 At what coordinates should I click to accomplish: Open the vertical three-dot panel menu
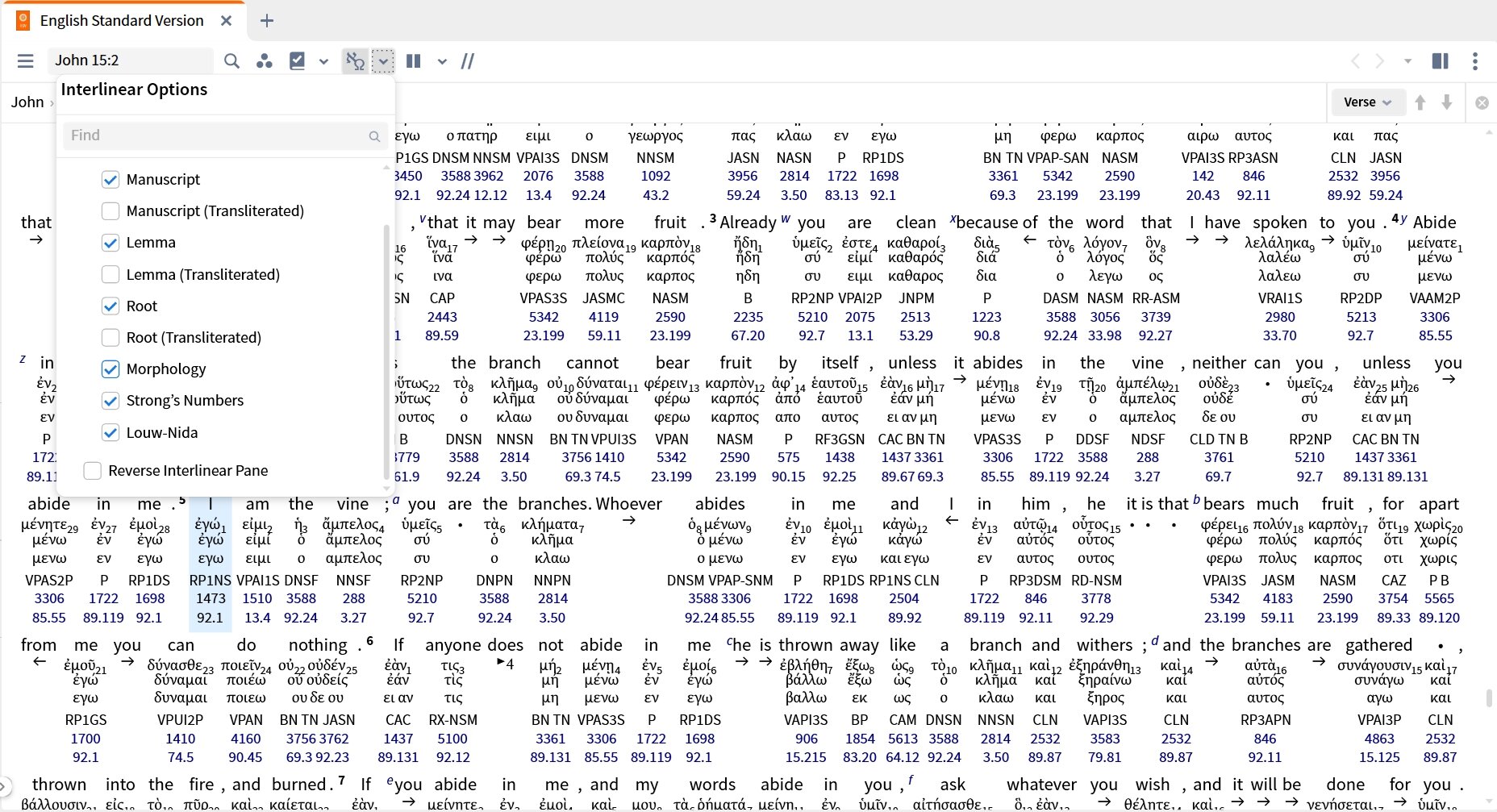click(1475, 61)
